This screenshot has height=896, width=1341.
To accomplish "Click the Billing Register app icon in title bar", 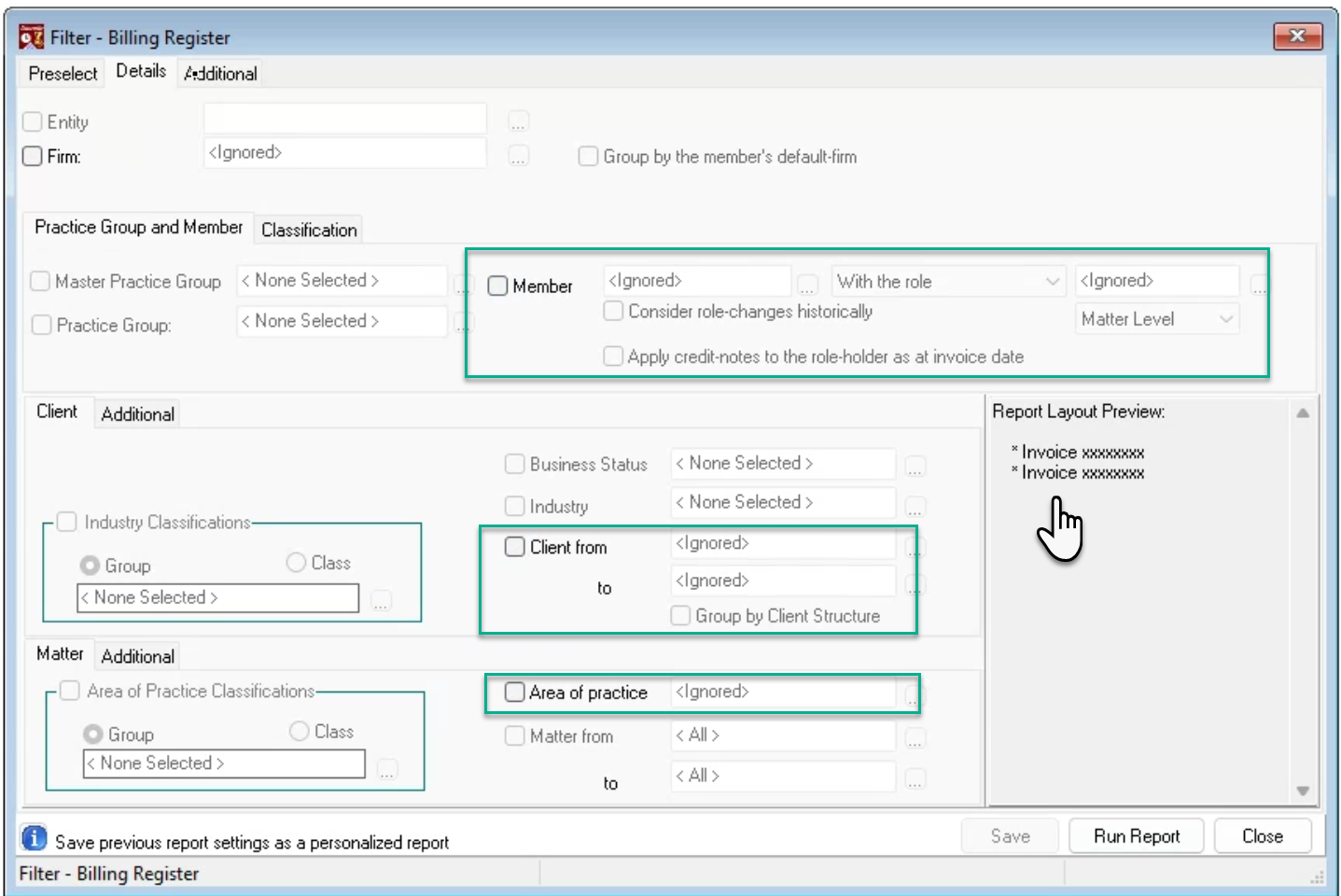I will click(x=32, y=36).
